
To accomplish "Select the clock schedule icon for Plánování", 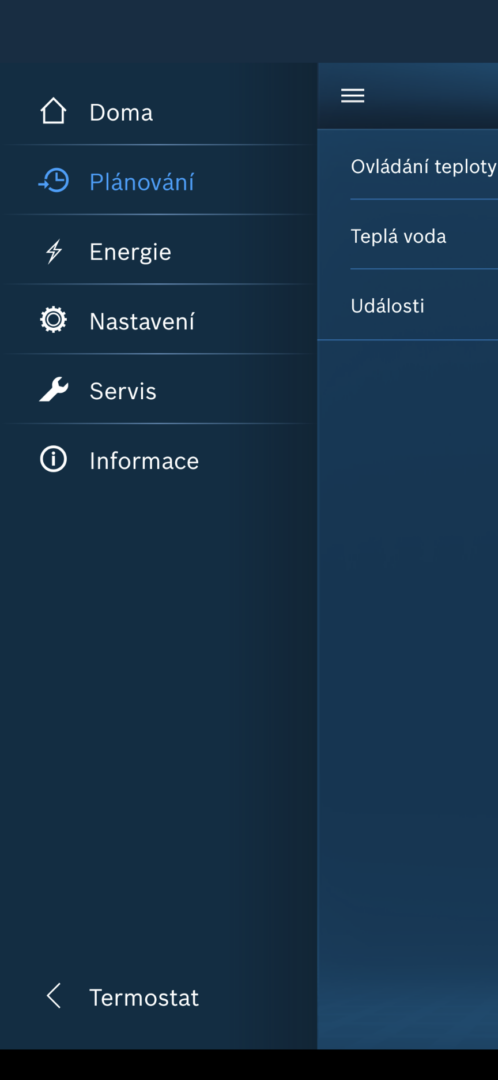I will click(53, 182).
